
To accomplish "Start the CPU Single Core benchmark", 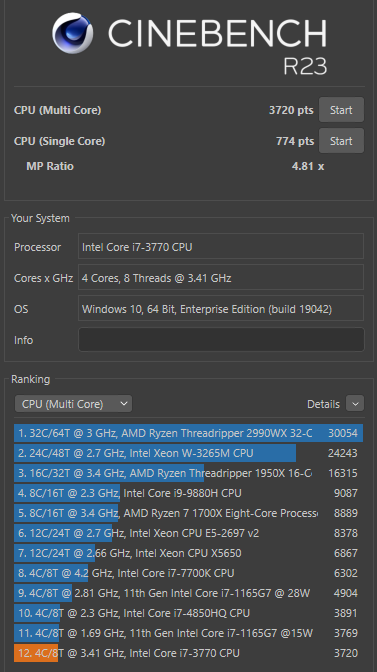I will 341,141.
